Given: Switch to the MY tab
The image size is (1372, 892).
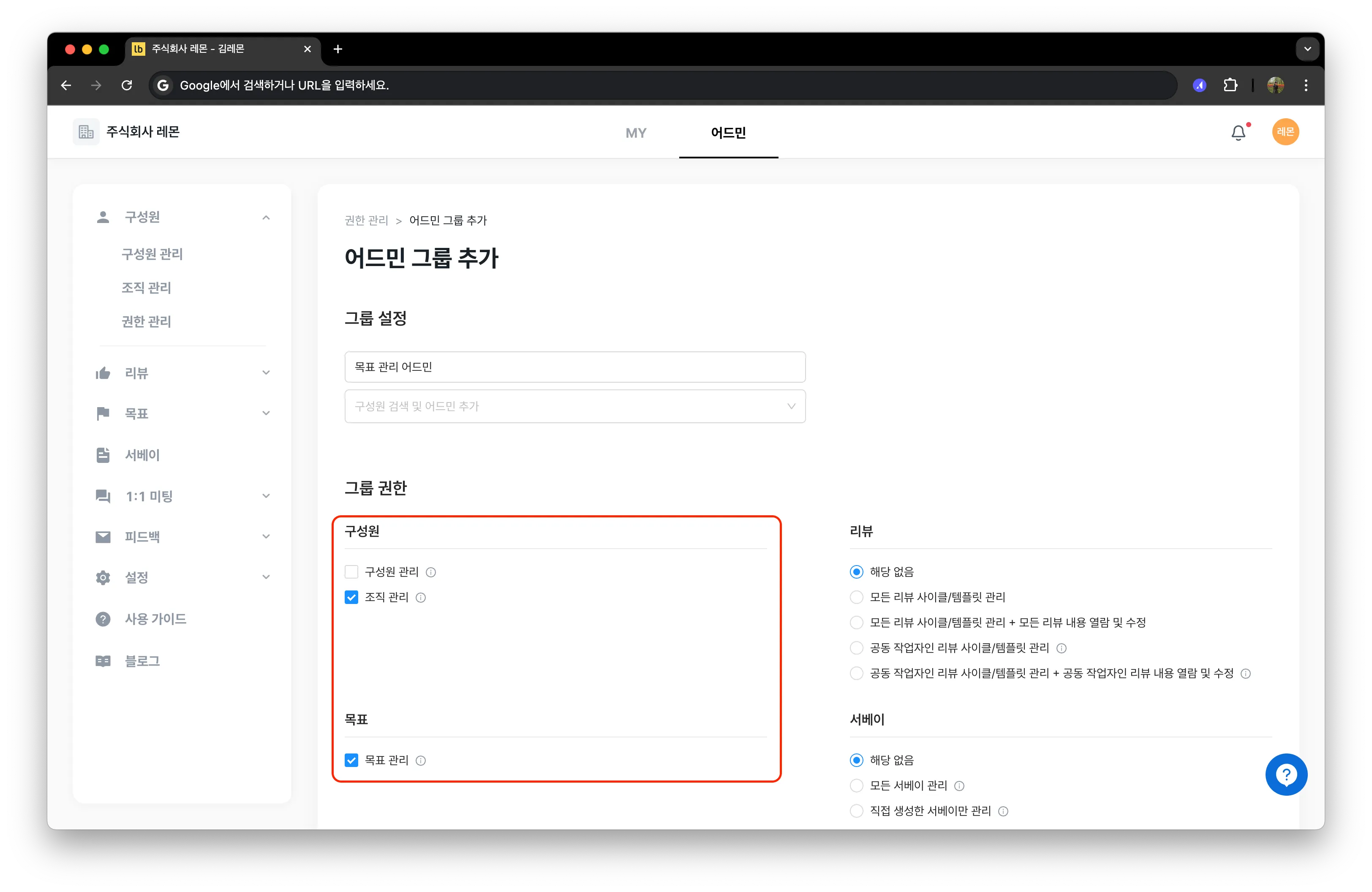Looking at the screenshot, I should pos(636,133).
